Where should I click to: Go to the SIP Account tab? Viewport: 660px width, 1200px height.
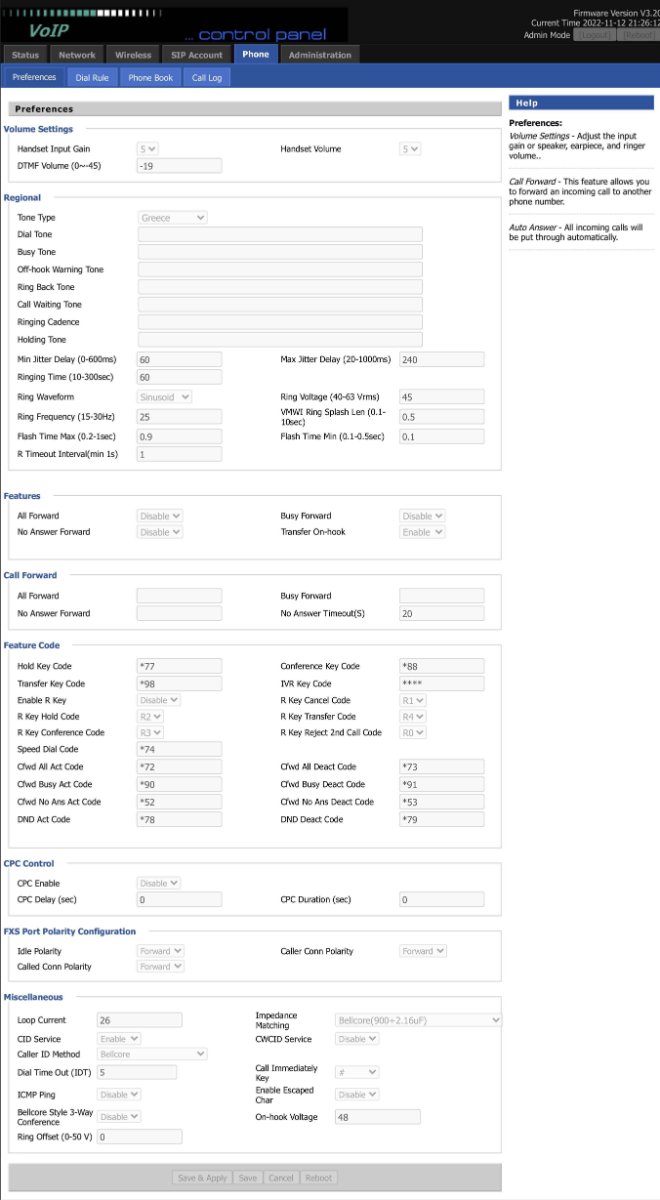[197, 55]
